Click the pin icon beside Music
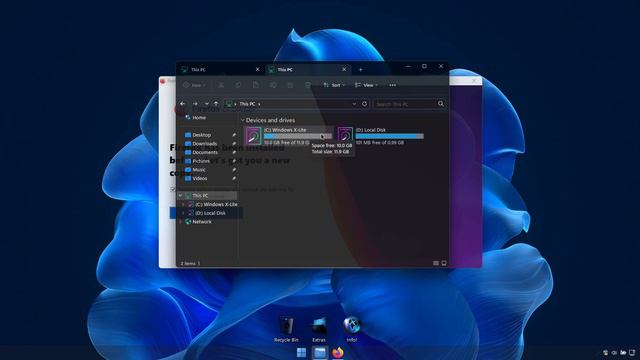 click(234, 170)
